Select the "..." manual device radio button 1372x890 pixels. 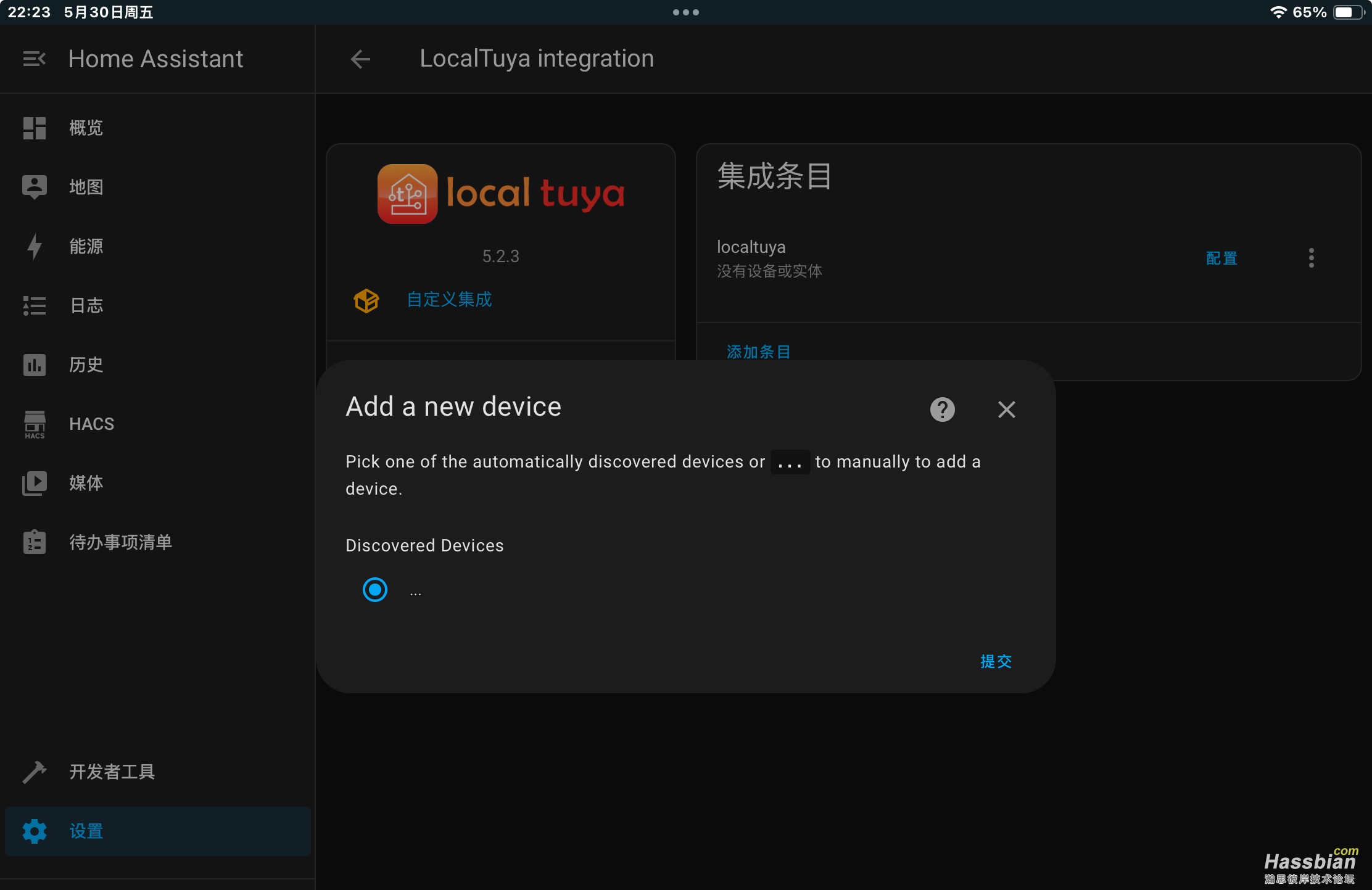(374, 590)
